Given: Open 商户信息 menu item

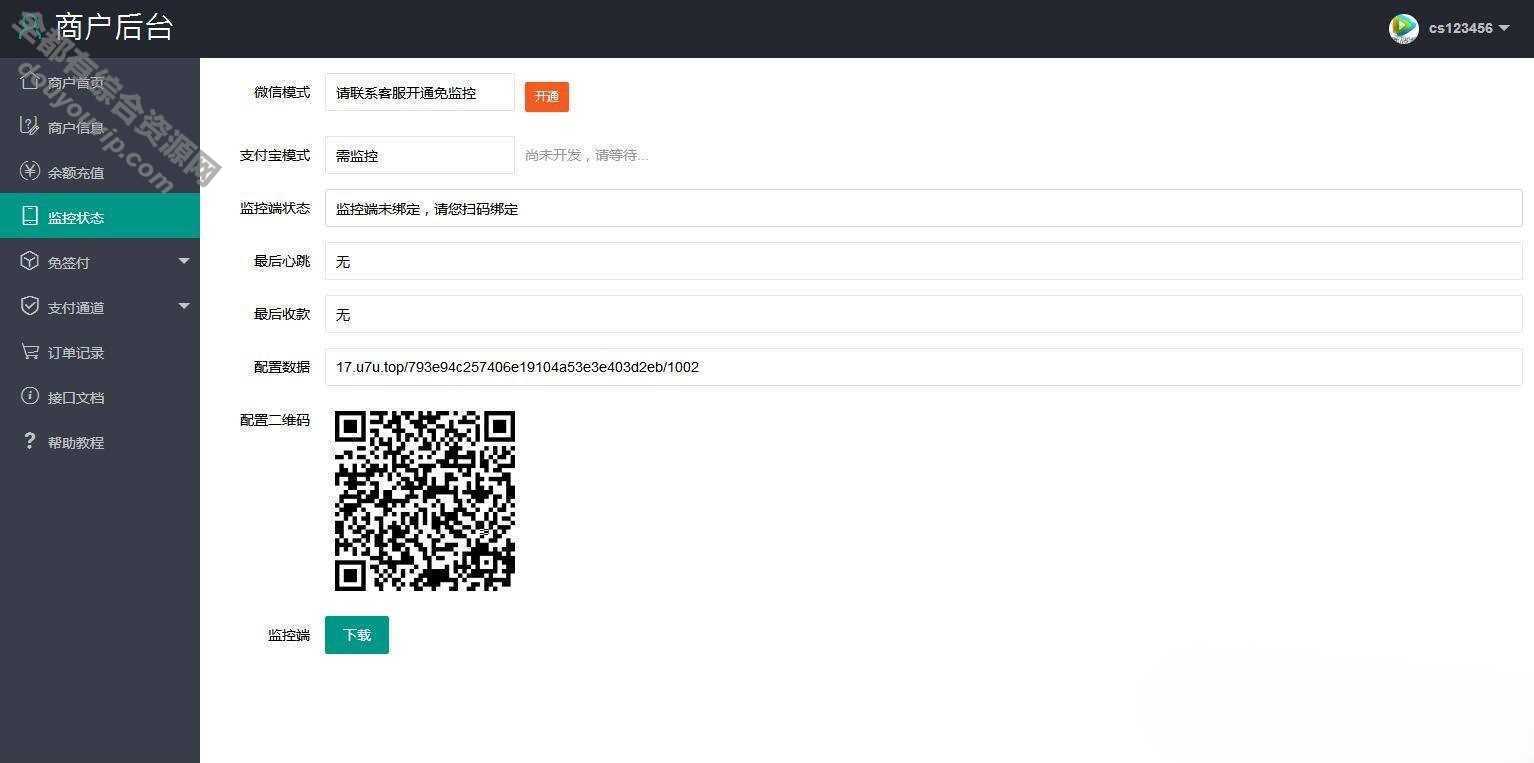Looking at the screenshot, I should coord(100,127).
